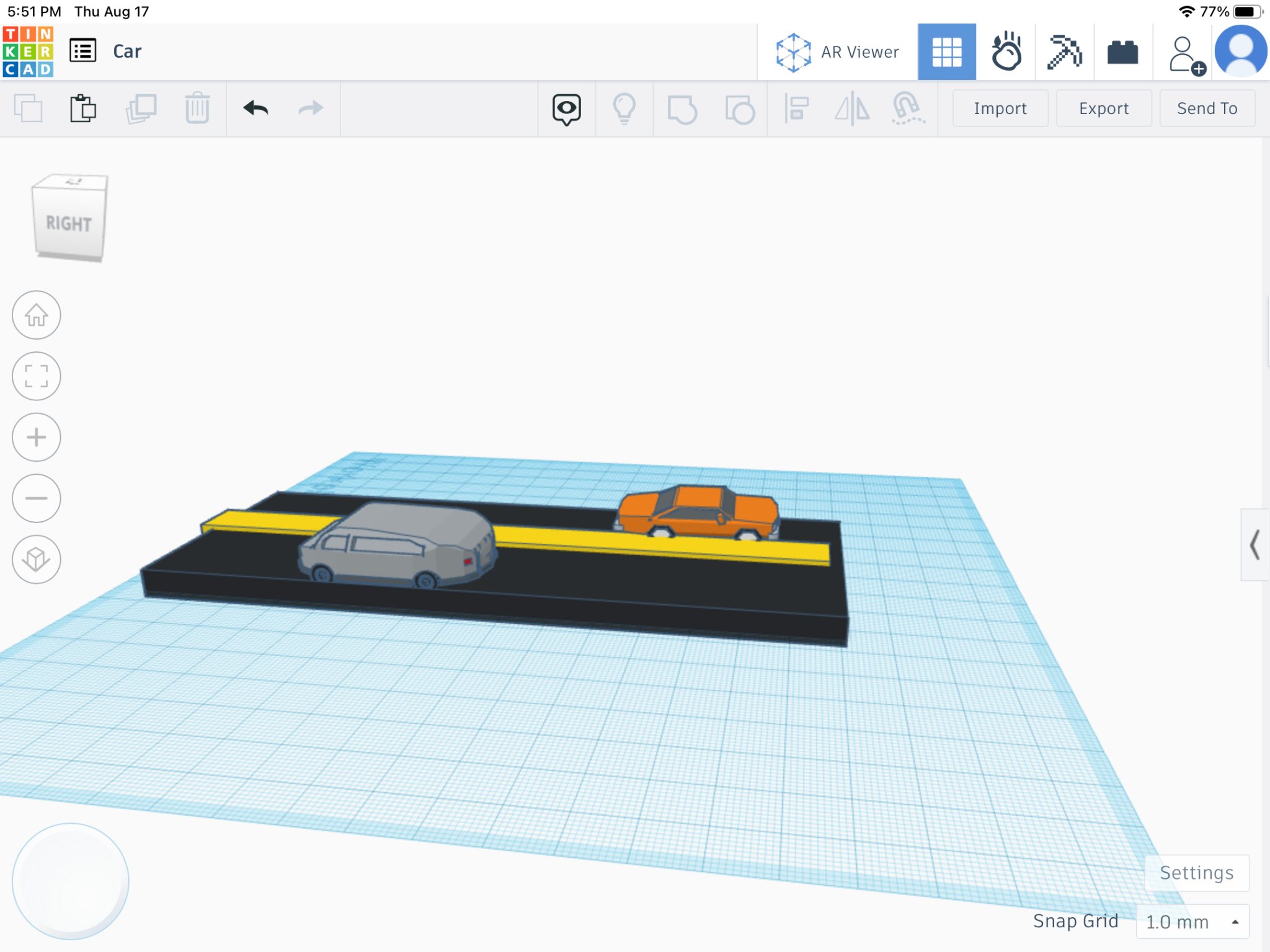Switch to AR Viewer
Image resolution: width=1270 pixels, height=952 pixels.
point(837,51)
